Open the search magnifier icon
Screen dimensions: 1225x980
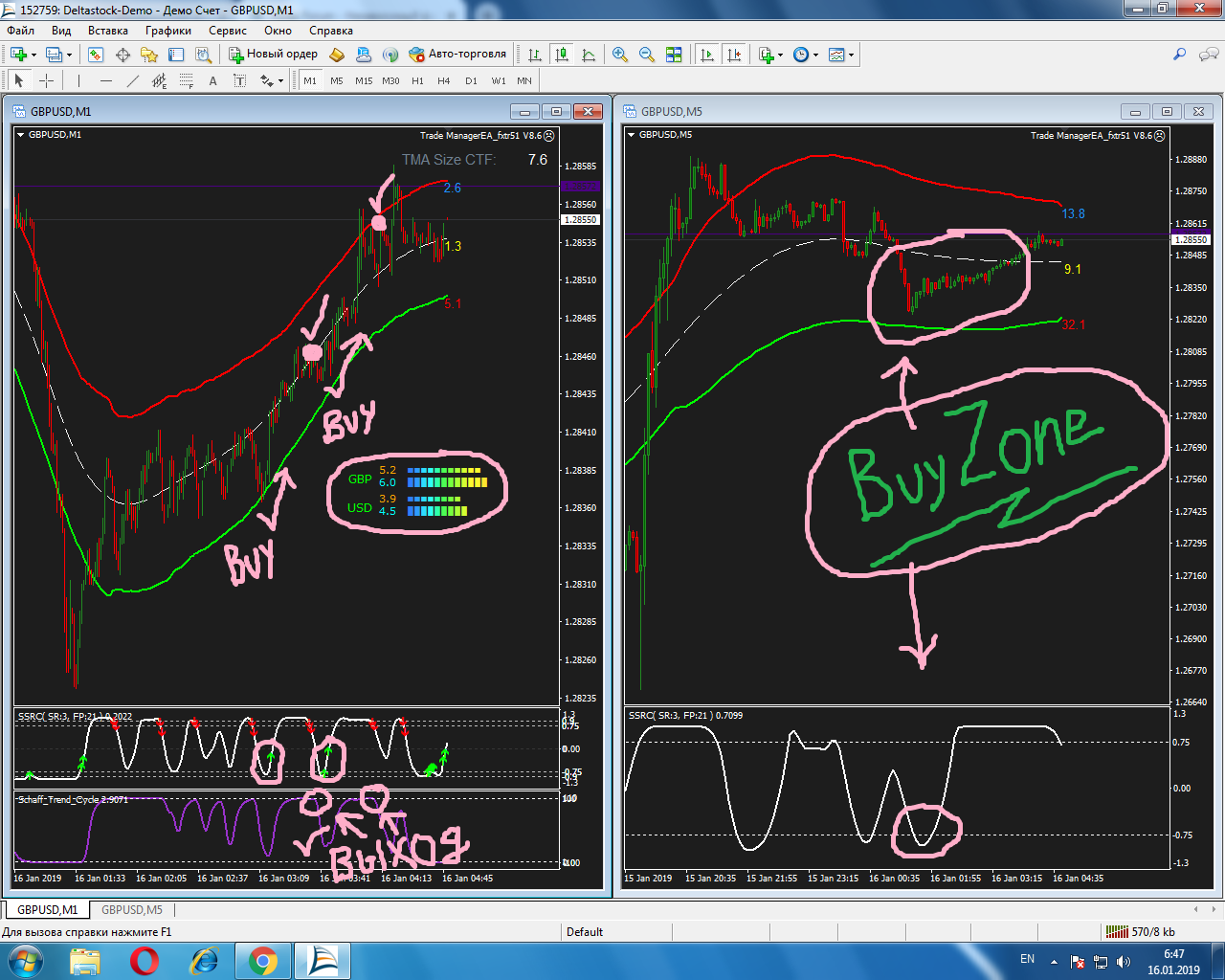pyautogui.click(x=1180, y=55)
